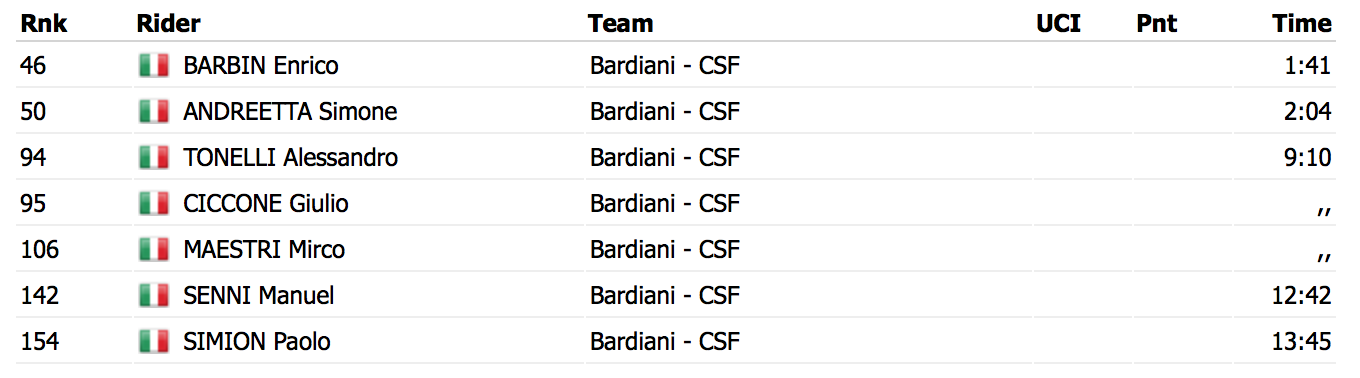Image resolution: width=1360 pixels, height=378 pixels.
Task: Open rider CICCONE Giulio's profile
Action: pos(266,204)
